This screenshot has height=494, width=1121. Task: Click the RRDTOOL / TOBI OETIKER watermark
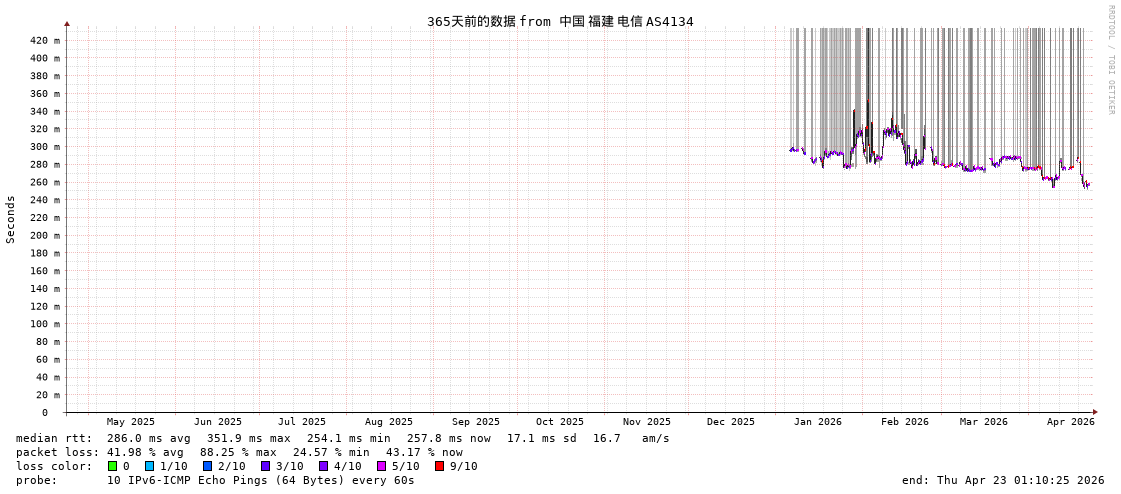1110,60
